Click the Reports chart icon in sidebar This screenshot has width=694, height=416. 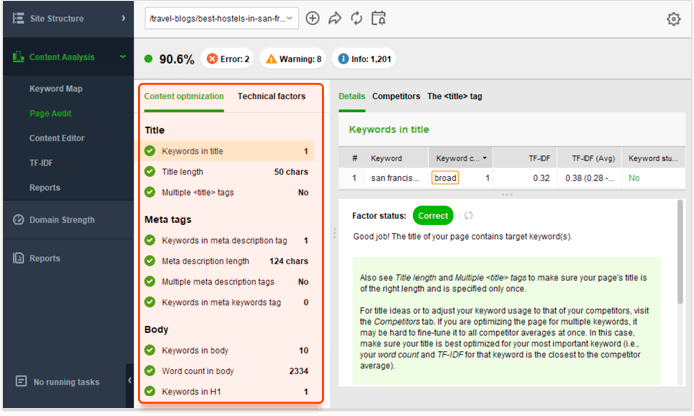pos(19,258)
